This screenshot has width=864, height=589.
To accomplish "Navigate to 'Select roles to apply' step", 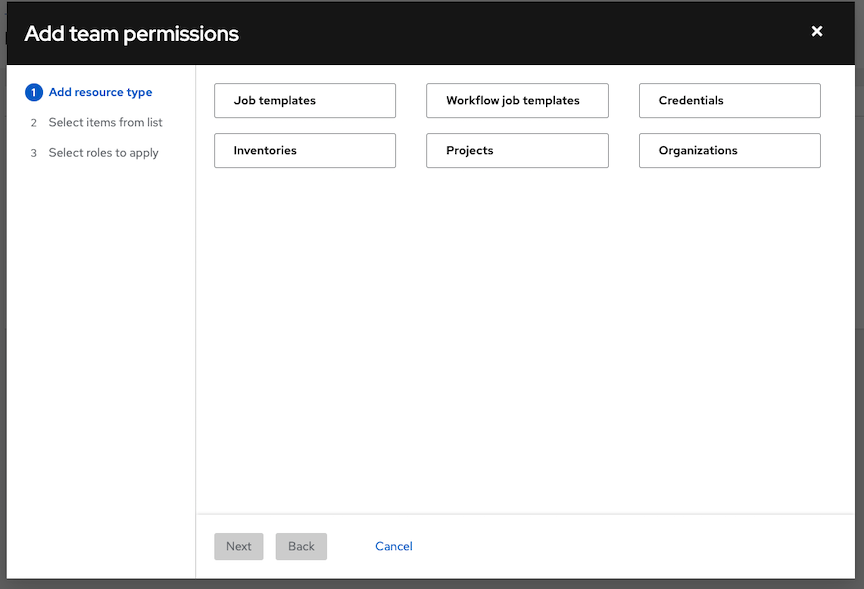I will click(x=105, y=152).
